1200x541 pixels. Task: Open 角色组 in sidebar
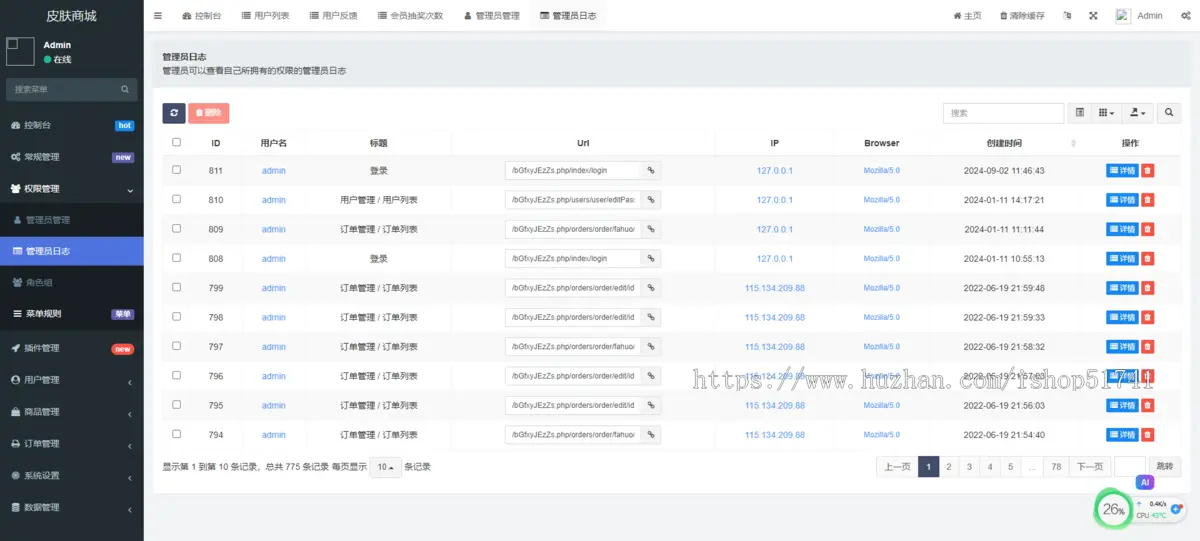[72, 282]
